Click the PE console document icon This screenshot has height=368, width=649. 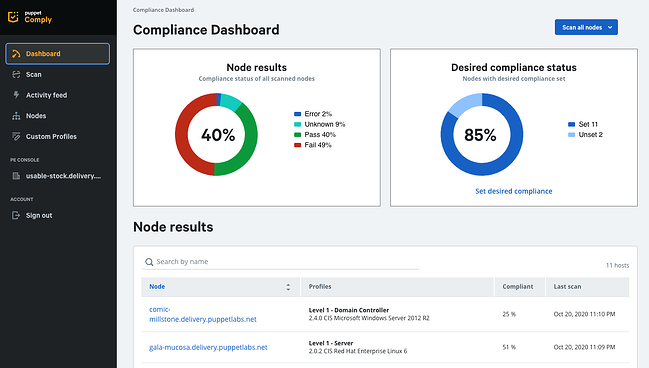[16, 176]
